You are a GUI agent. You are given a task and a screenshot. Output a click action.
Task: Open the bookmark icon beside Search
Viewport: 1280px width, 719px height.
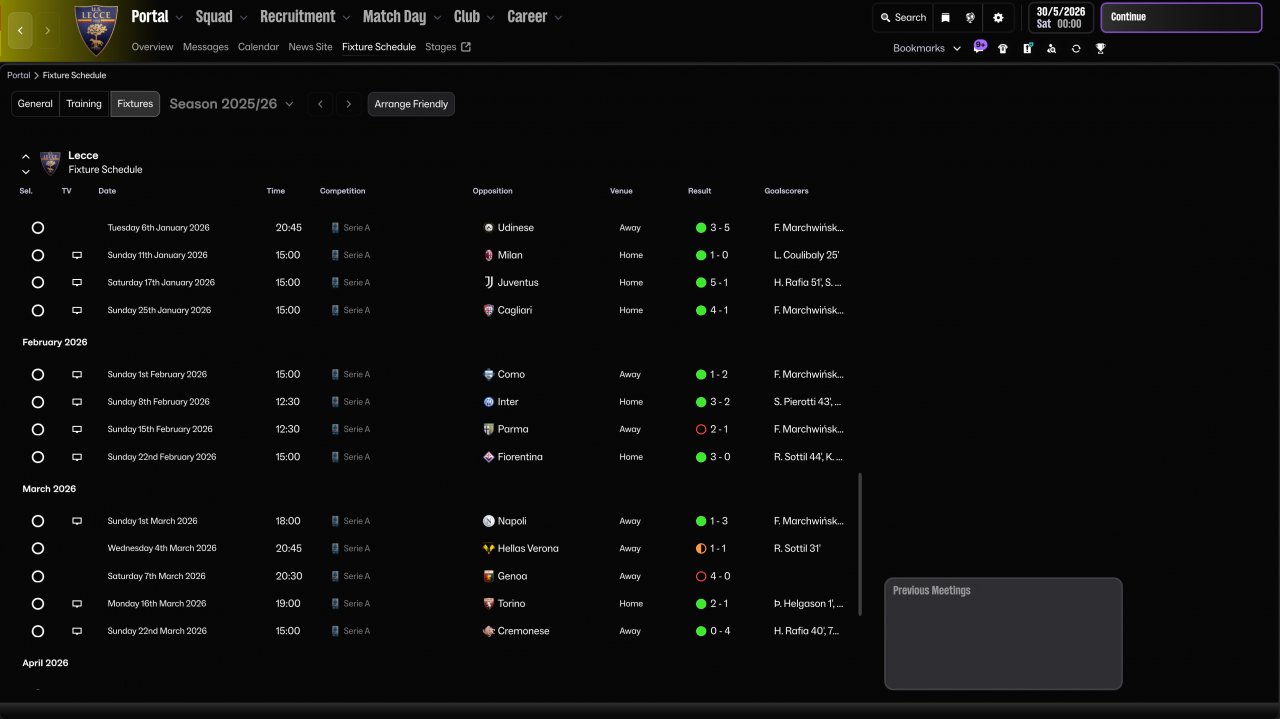(945, 17)
